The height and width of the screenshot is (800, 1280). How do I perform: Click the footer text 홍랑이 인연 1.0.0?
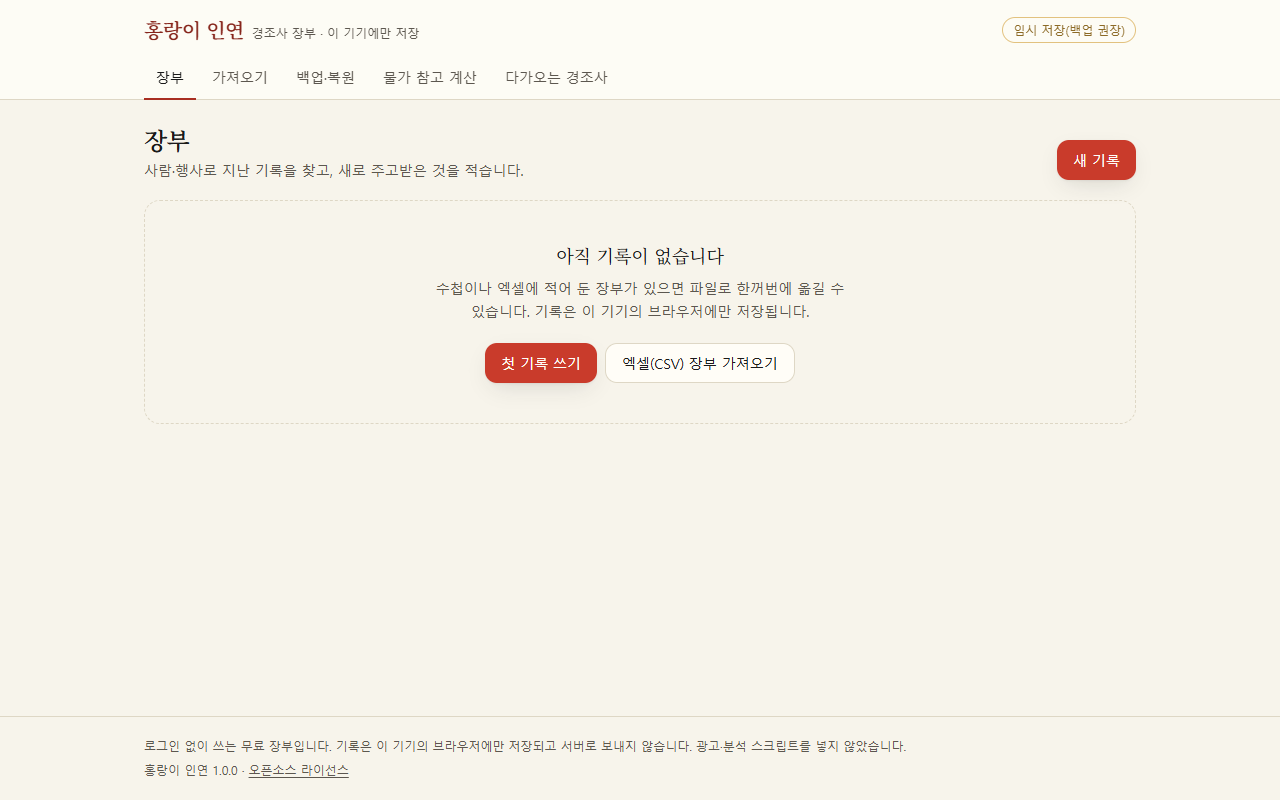coord(191,770)
